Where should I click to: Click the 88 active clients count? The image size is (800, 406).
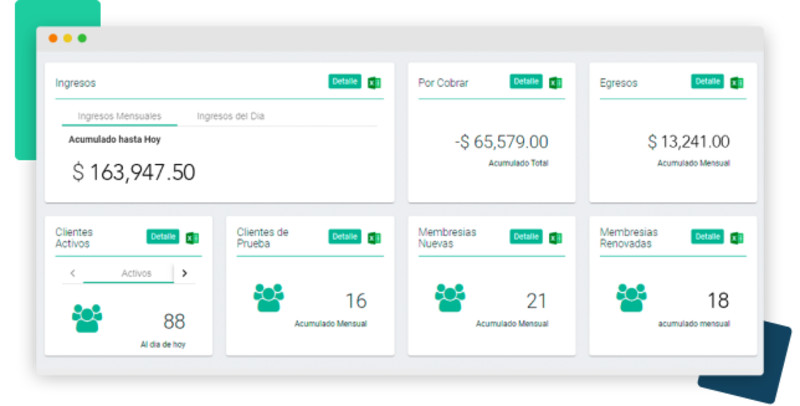pyautogui.click(x=174, y=321)
